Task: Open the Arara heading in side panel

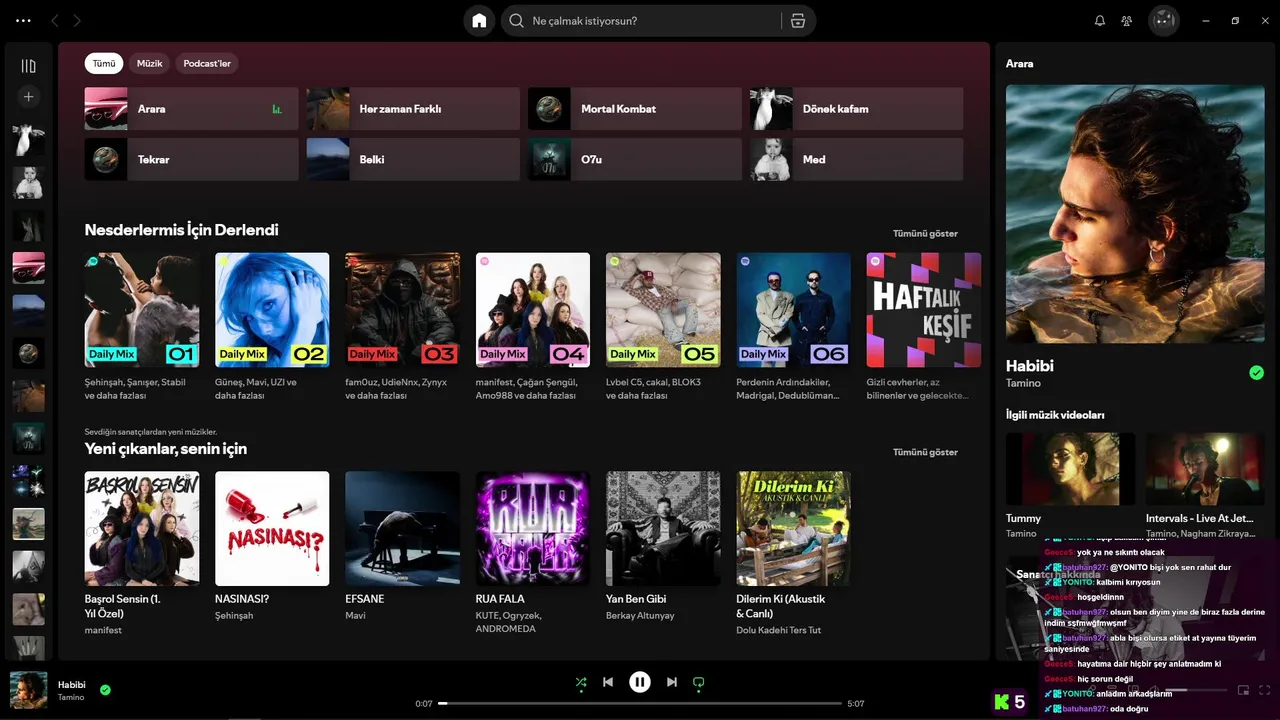Action: coord(1020,64)
